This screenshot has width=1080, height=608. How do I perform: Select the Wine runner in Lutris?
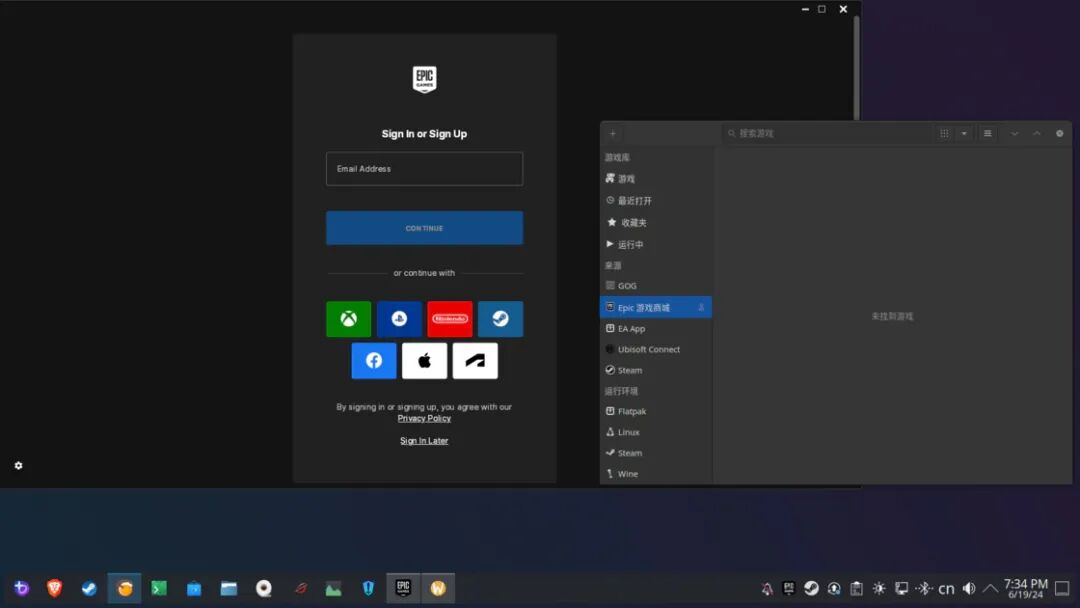click(656, 474)
